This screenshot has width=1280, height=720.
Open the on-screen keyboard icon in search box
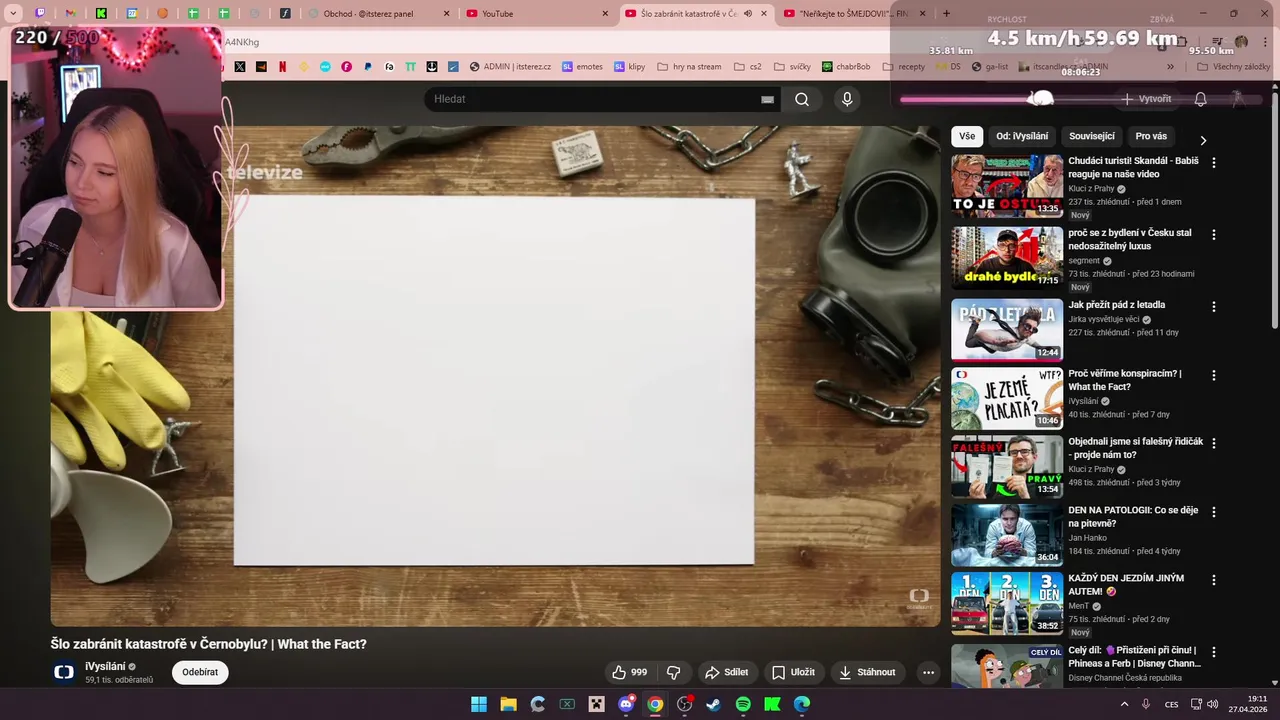tap(767, 99)
